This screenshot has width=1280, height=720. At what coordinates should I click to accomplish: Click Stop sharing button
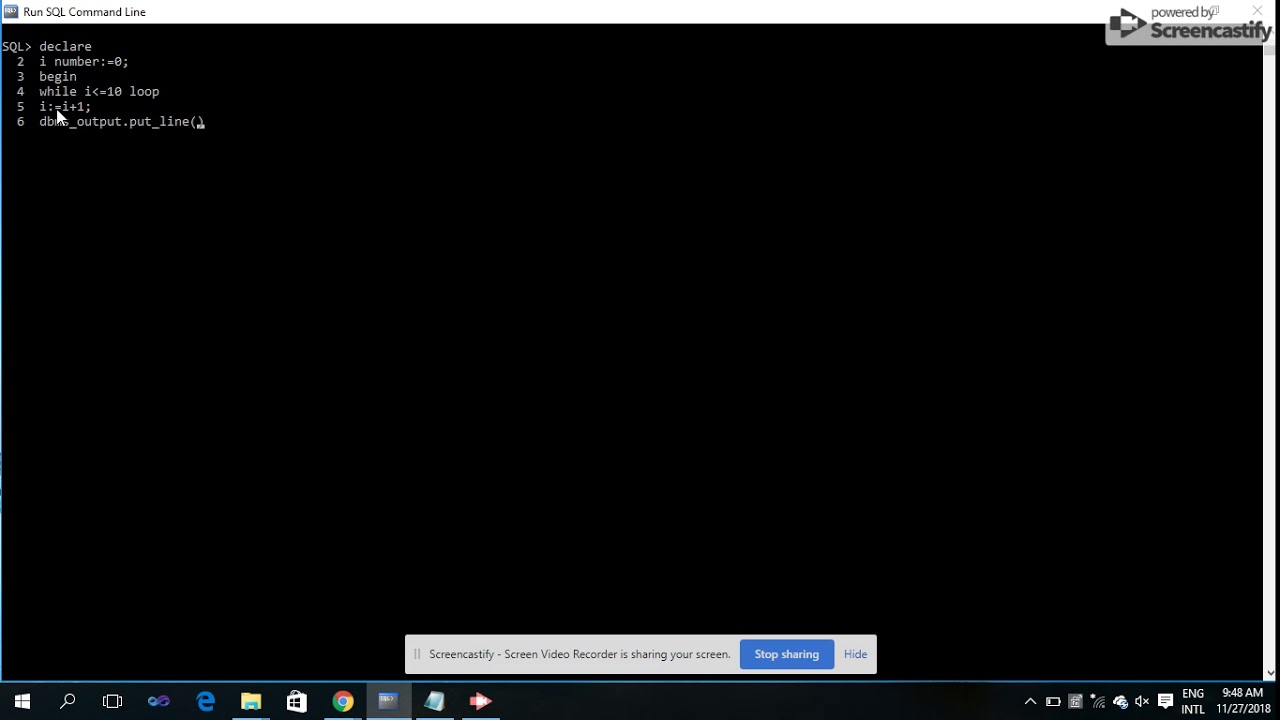pos(787,654)
